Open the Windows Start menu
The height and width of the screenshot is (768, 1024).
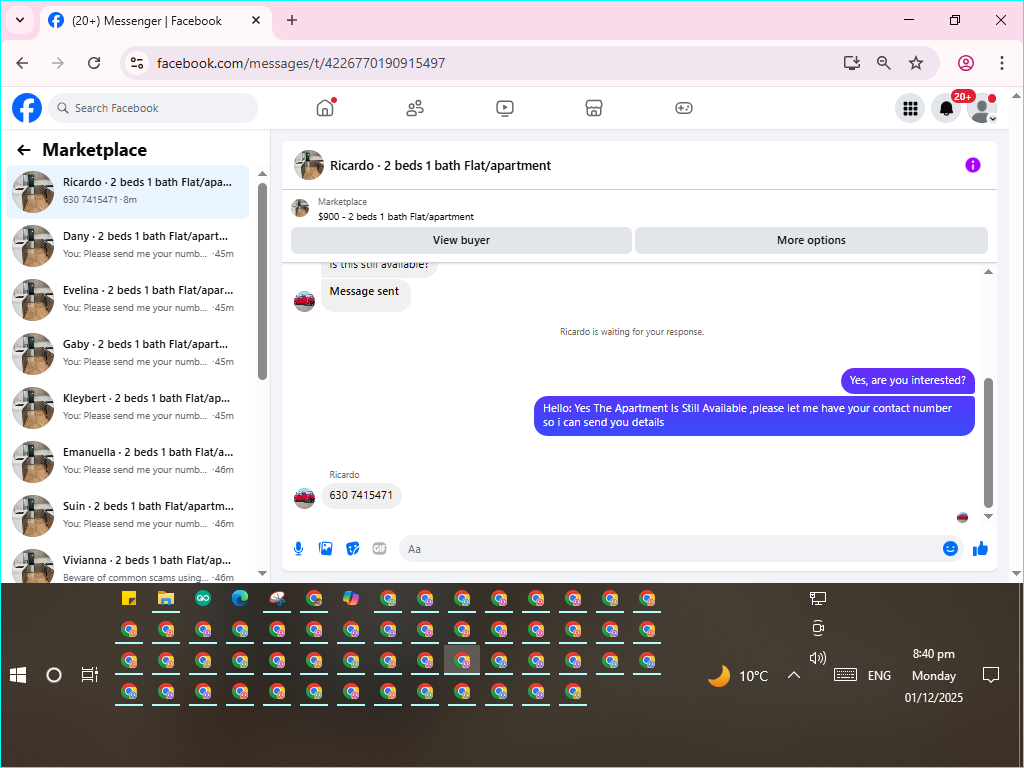pyautogui.click(x=18, y=675)
